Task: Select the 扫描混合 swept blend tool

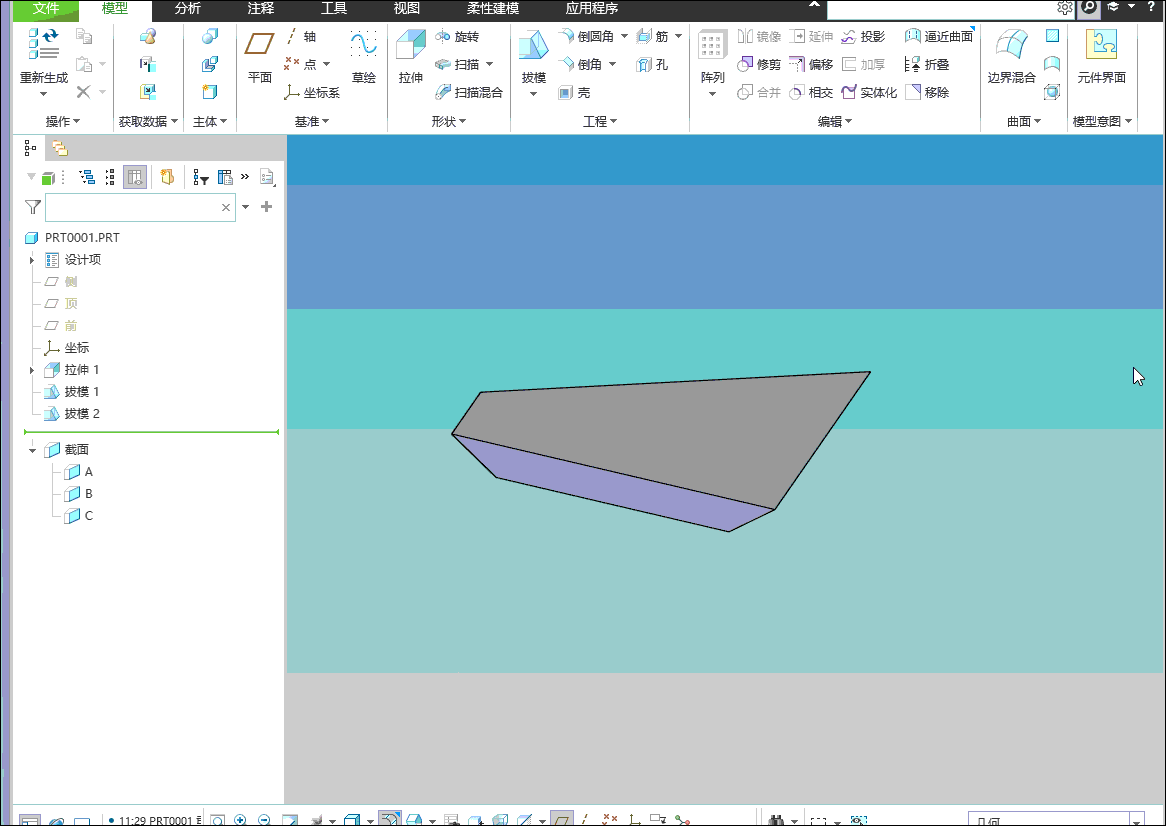Action: click(x=469, y=93)
